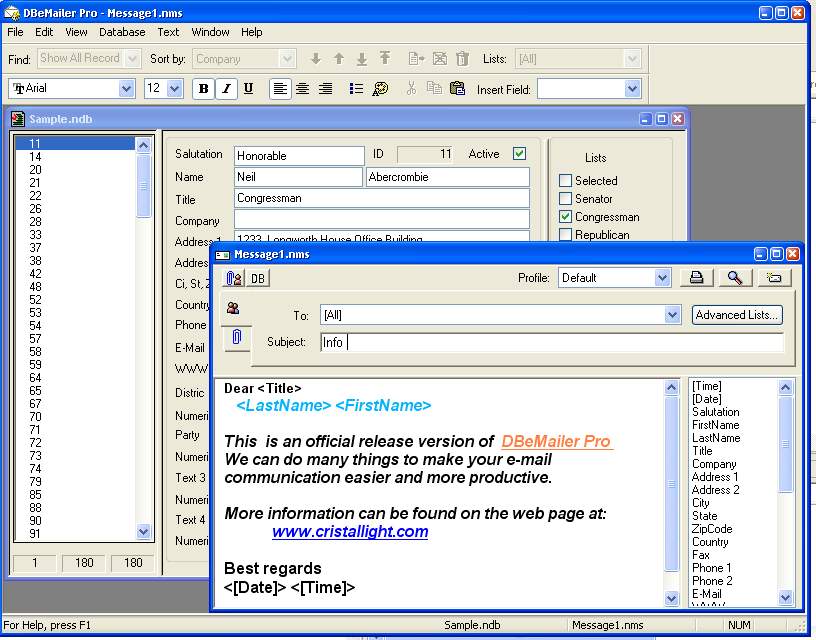Open the Find dropdown
This screenshot has height=640, width=816.
(133, 59)
